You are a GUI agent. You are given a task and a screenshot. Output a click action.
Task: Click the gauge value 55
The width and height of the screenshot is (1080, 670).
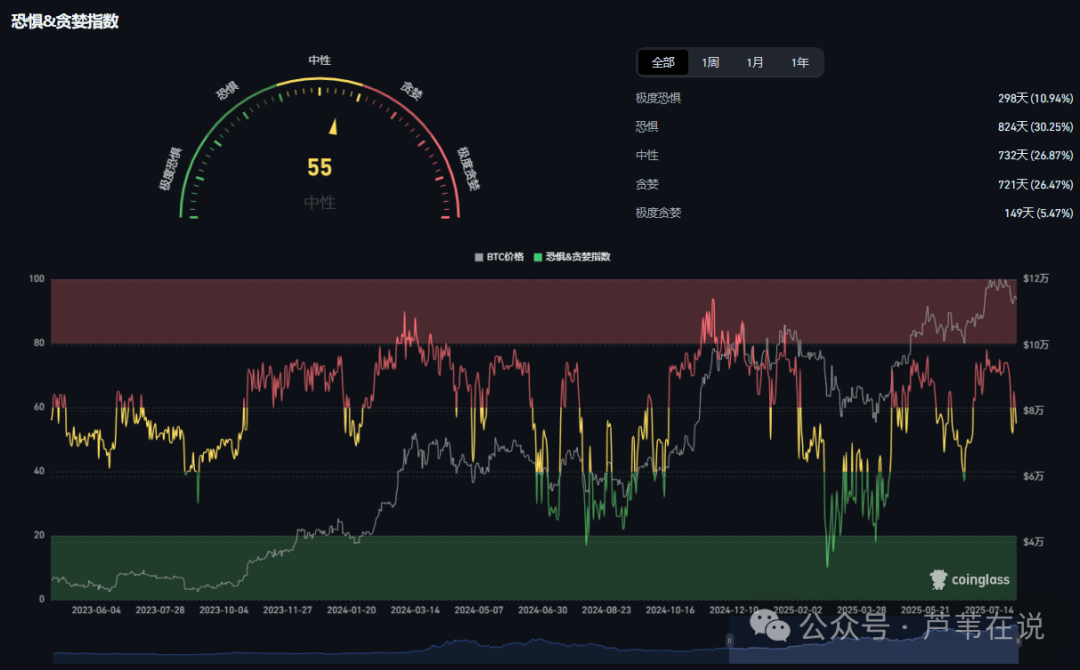click(x=319, y=168)
